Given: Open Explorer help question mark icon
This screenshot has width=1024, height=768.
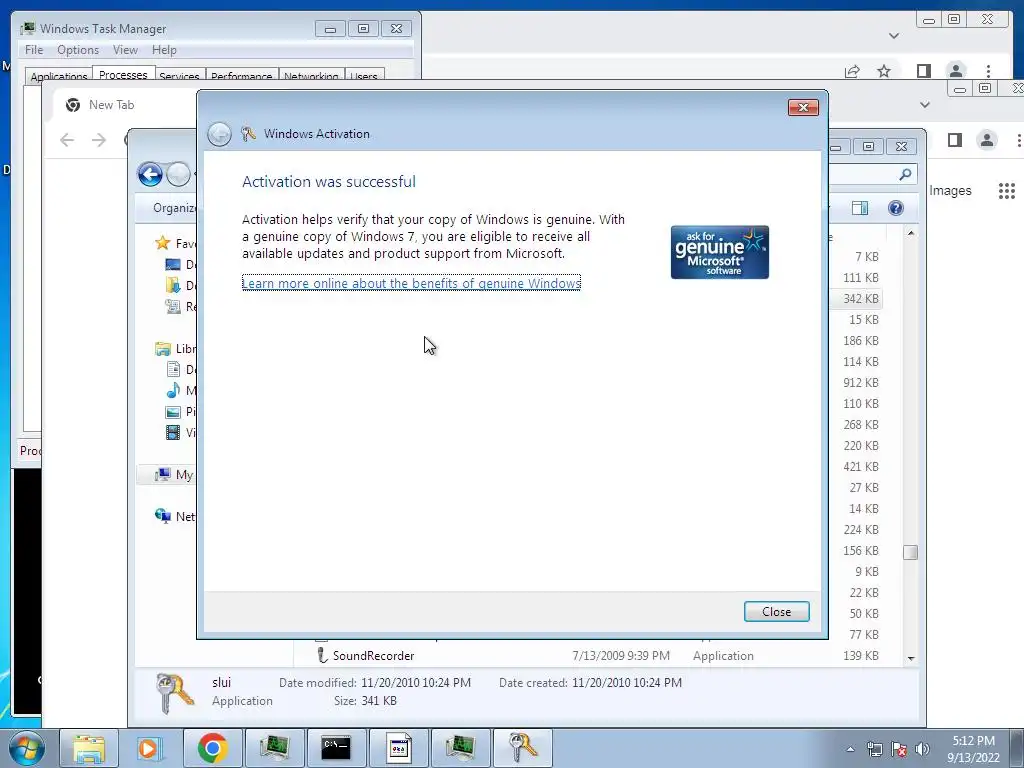Looking at the screenshot, I should point(896,208).
